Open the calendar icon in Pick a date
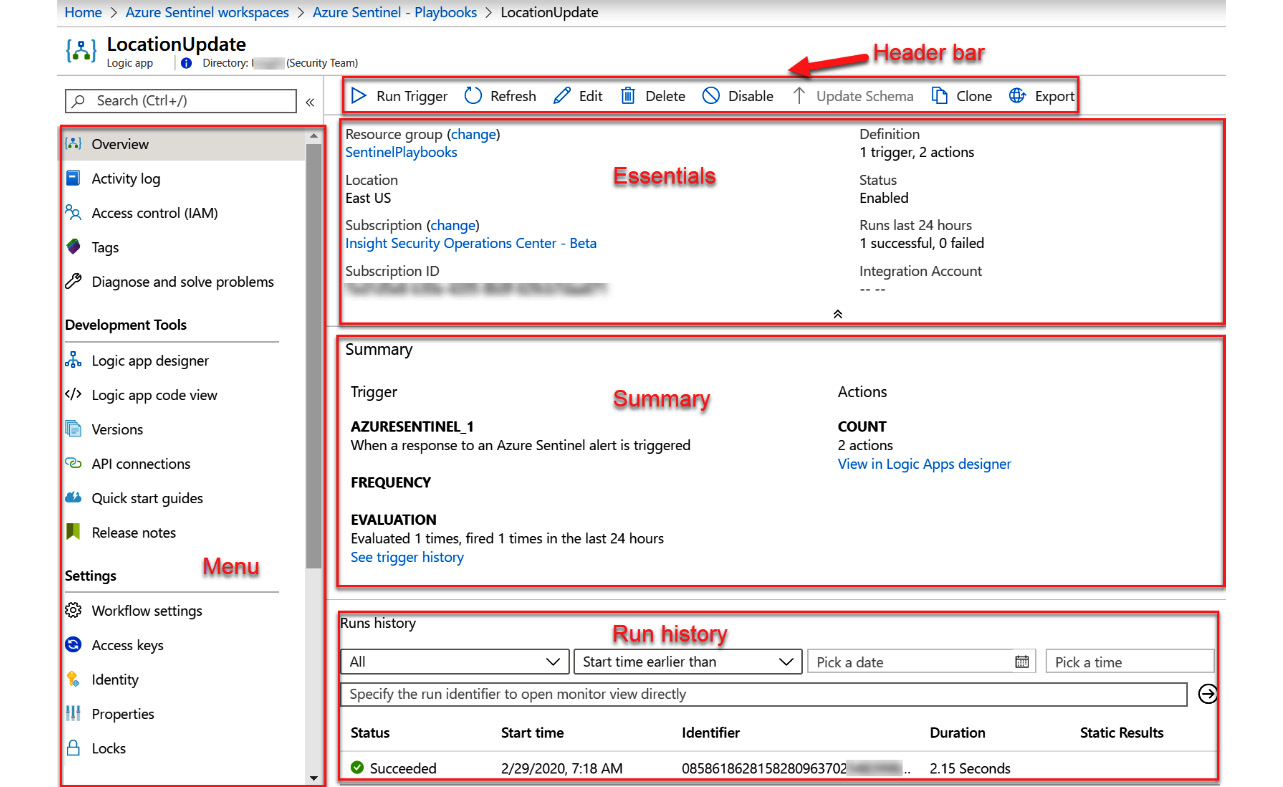This screenshot has height=787, width=1283. point(1022,661)
